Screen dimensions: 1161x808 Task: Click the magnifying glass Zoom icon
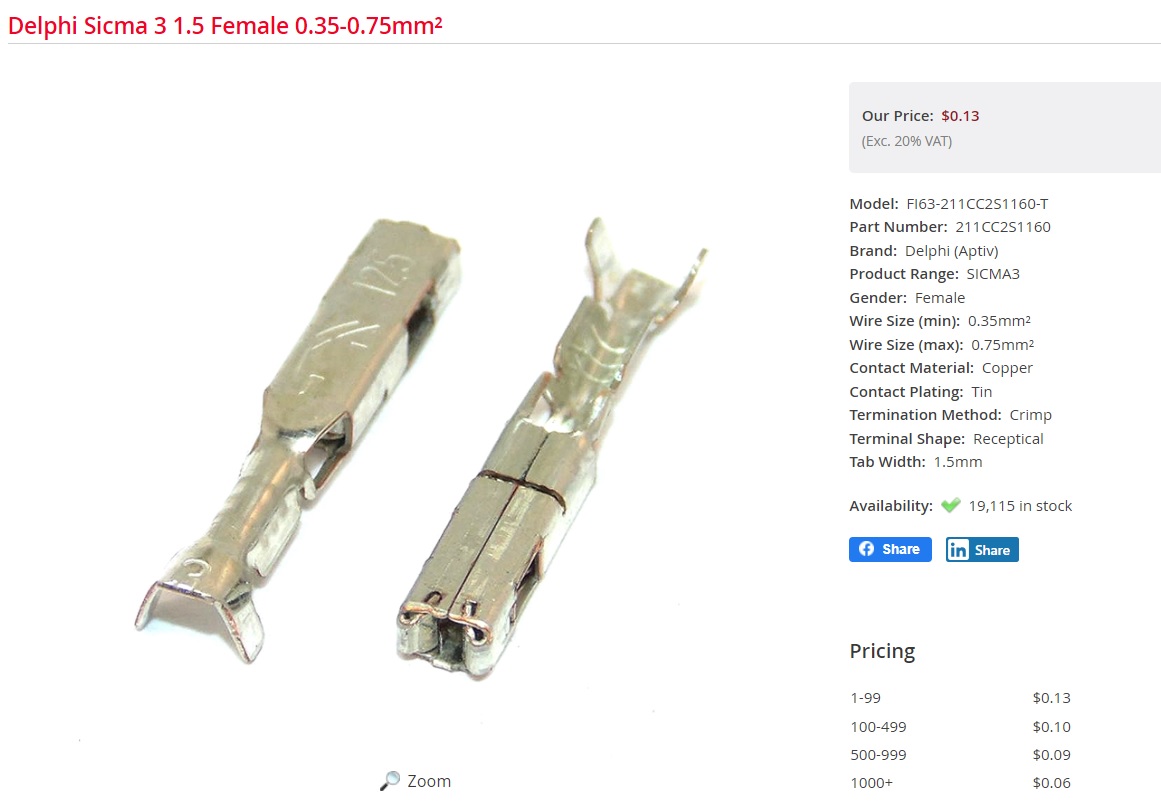point(390,781)
